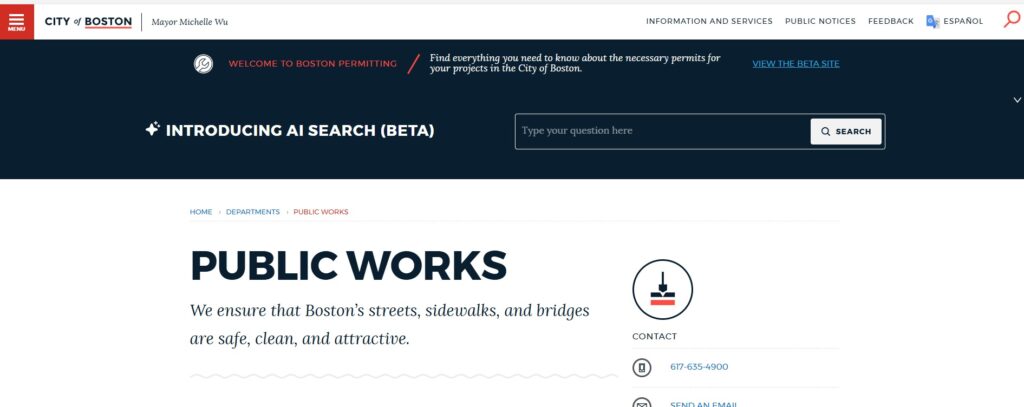Select Feedback in the top navigation
Viewport: 1024px width, 407px height.
[x=890, y=21]
